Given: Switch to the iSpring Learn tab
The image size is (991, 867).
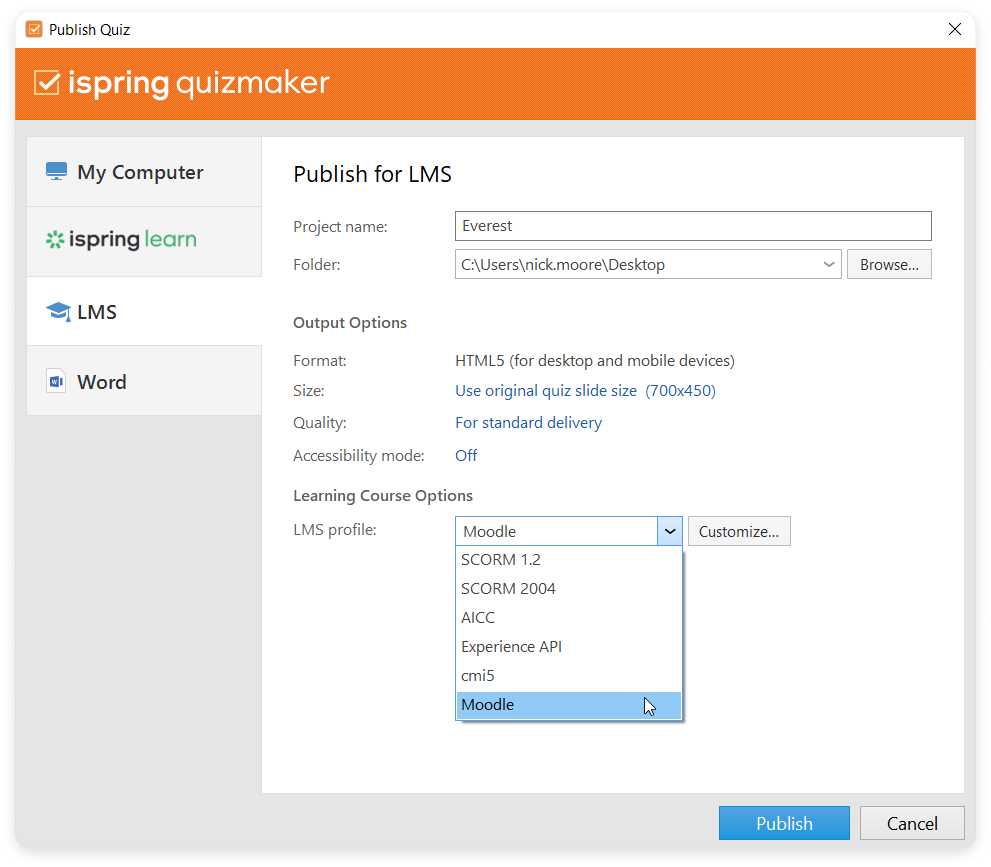Looking at the screenshot, I should (x=144, y=241).
